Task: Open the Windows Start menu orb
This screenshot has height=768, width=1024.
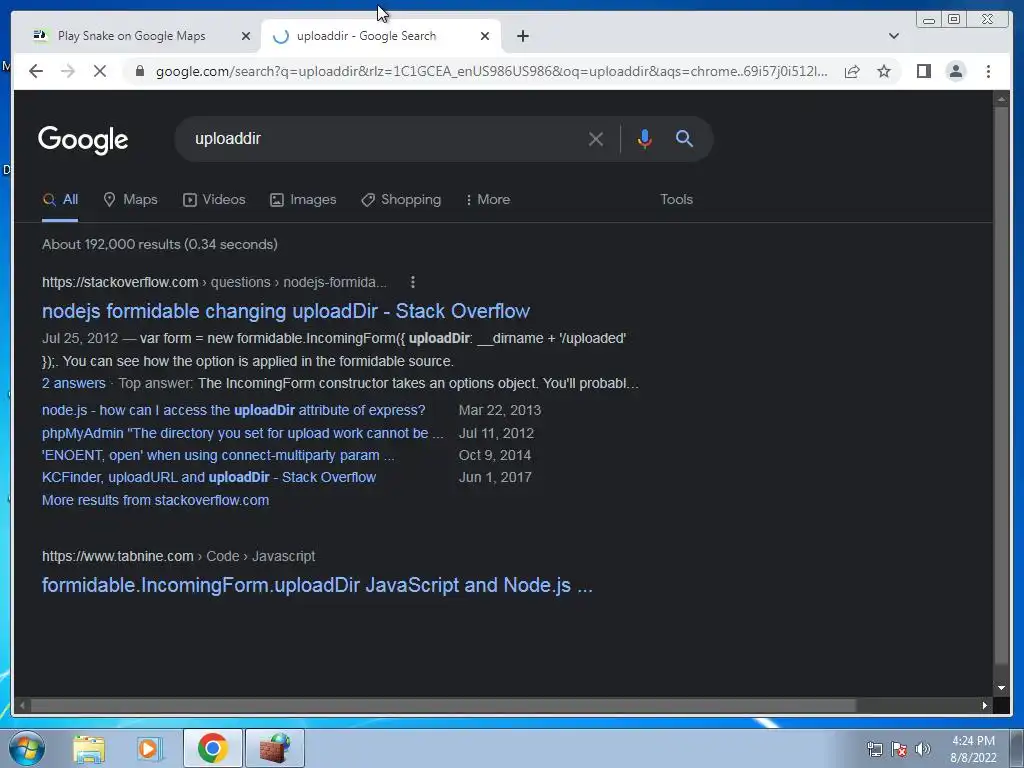Action: 27,748
